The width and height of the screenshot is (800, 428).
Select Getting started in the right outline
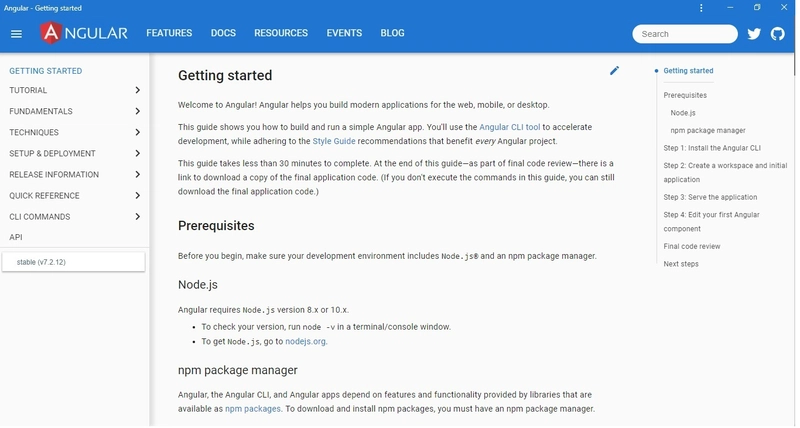click(x=688, y=71)
